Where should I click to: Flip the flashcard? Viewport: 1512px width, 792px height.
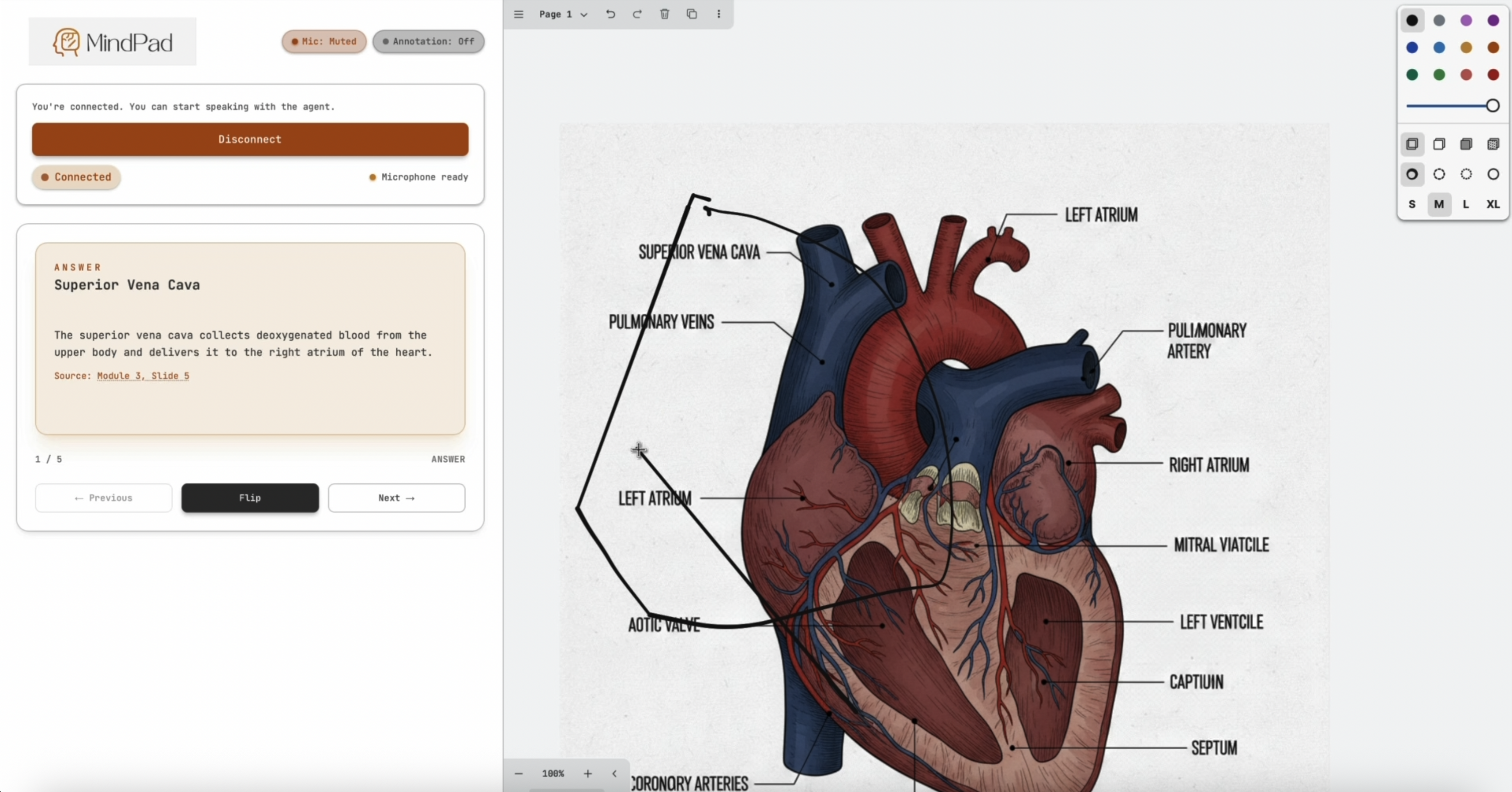(x=250, y=498)
